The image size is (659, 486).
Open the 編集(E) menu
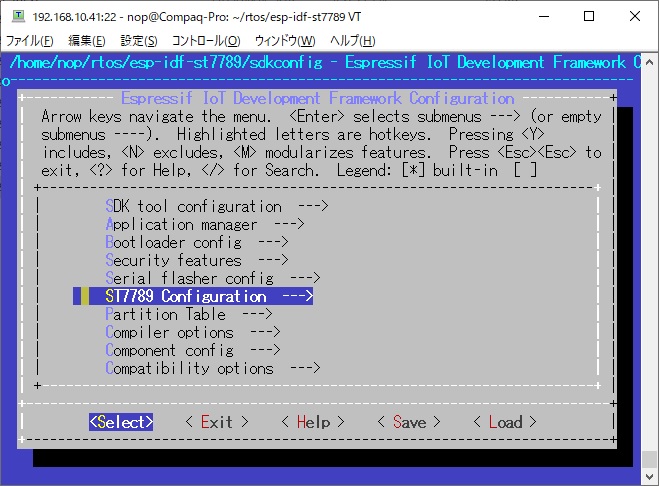point(87,41)
